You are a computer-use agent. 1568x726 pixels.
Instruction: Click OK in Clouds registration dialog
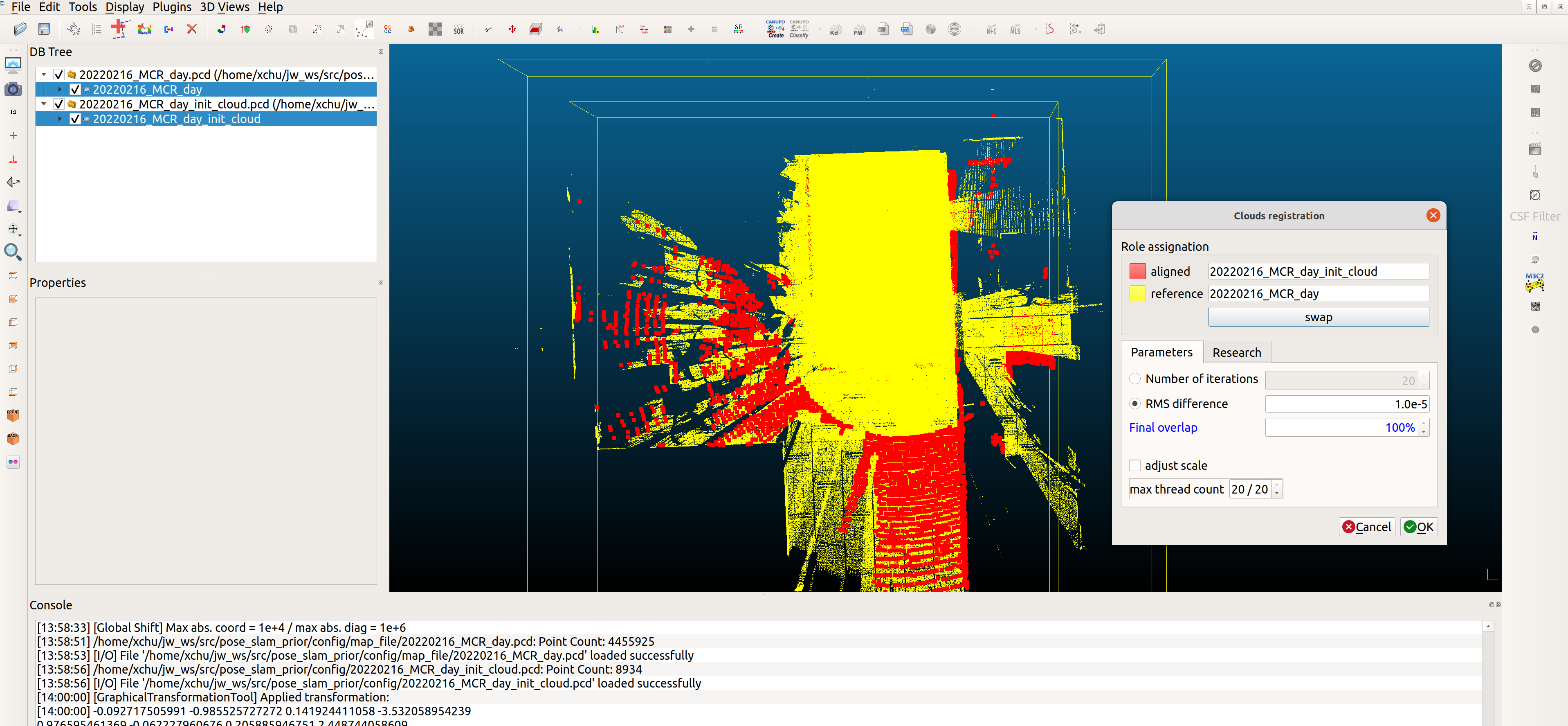[1418, 527]
